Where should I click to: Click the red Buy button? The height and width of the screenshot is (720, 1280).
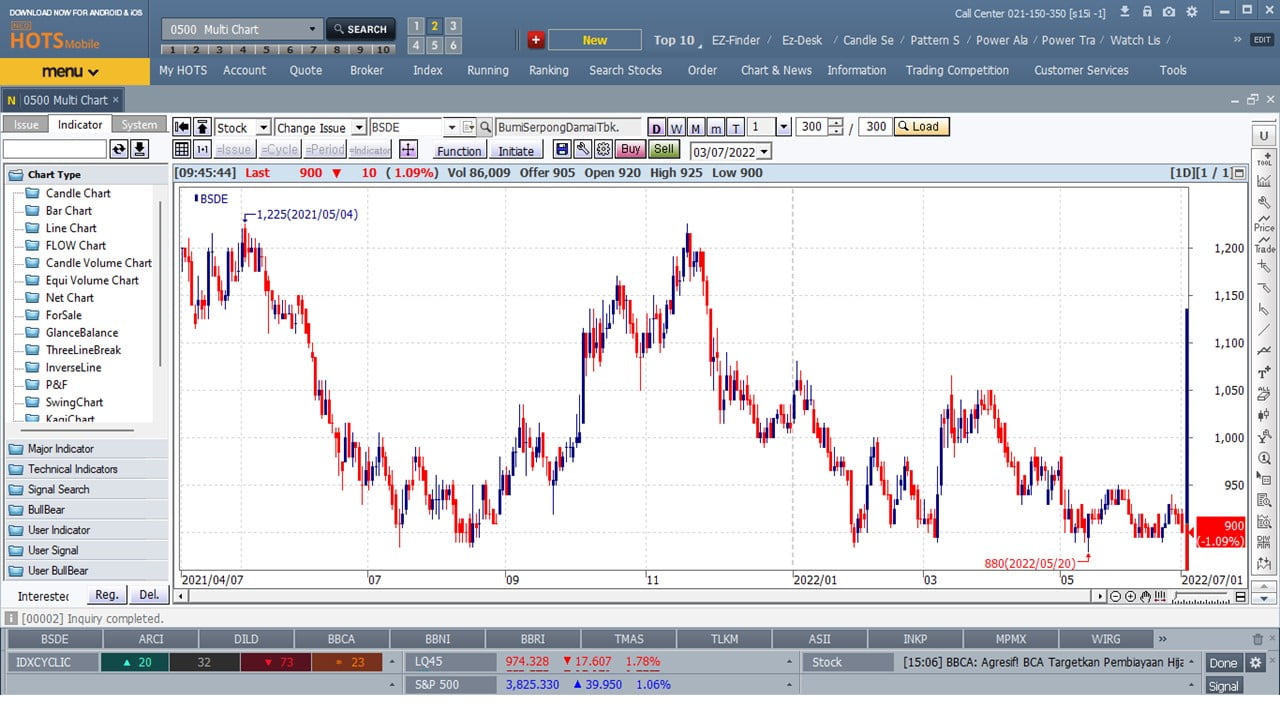(x=630, y=150)
